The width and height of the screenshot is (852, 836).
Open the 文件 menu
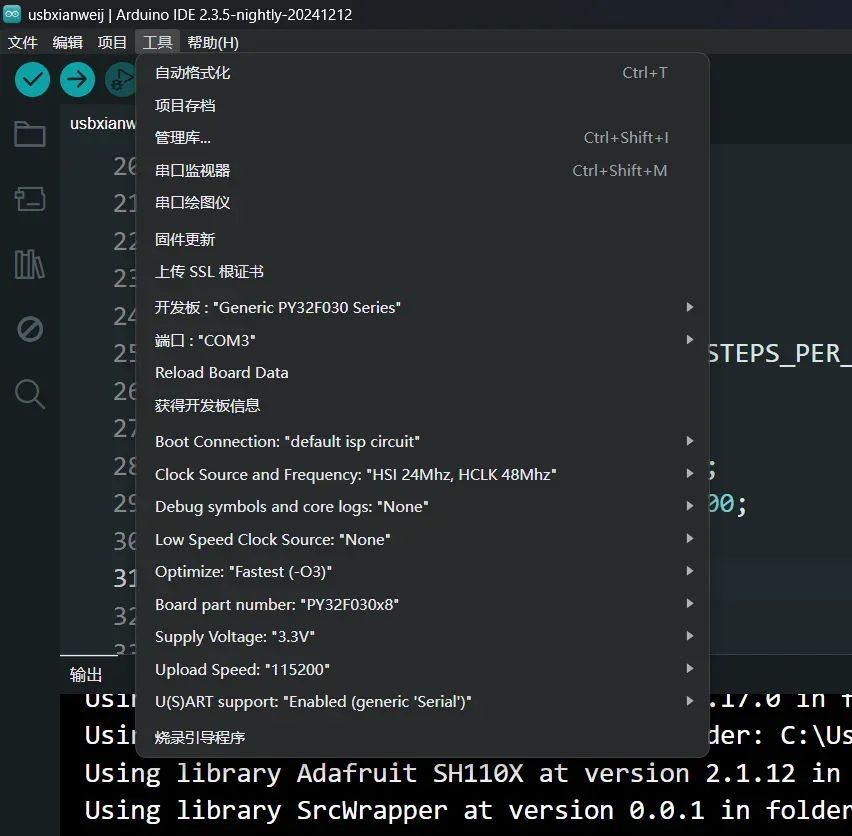[22, 42]
